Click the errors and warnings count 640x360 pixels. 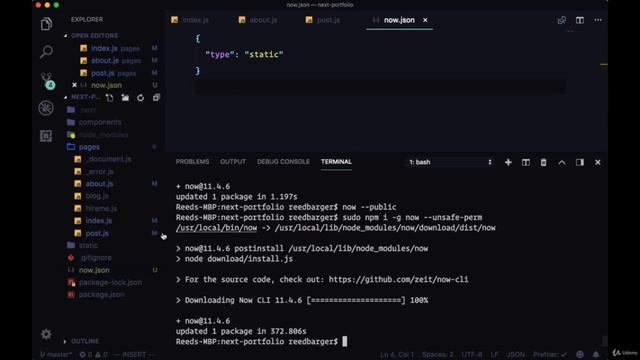click(x=93, y=355)
